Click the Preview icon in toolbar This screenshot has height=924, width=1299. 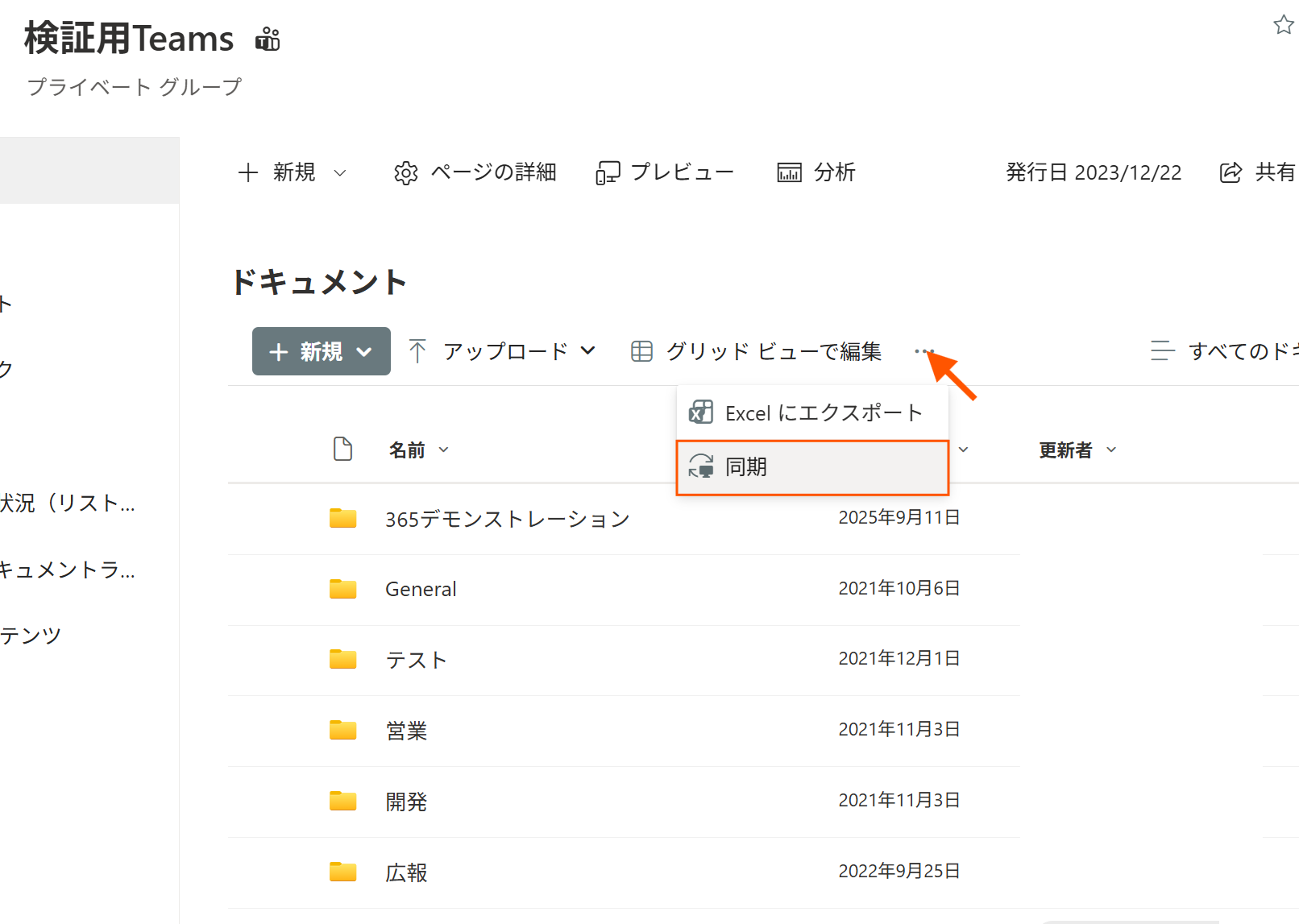(x=608, y=173)
